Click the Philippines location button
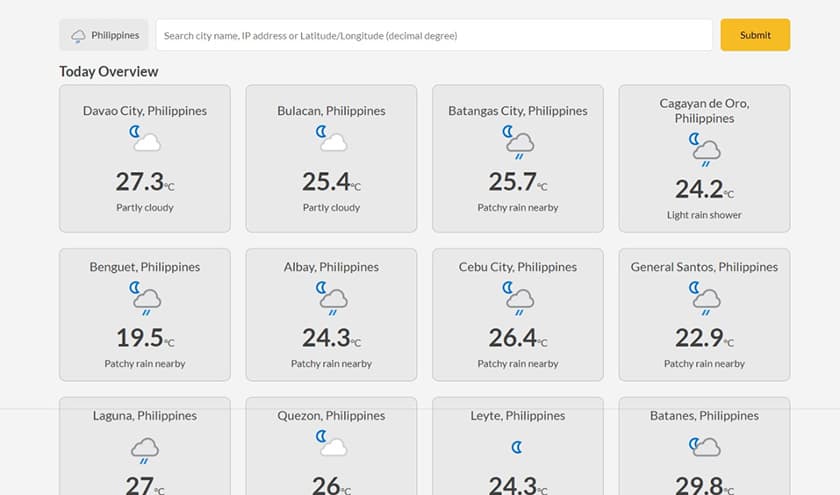This screenshot has width=840, height=495. click(104, 35)
